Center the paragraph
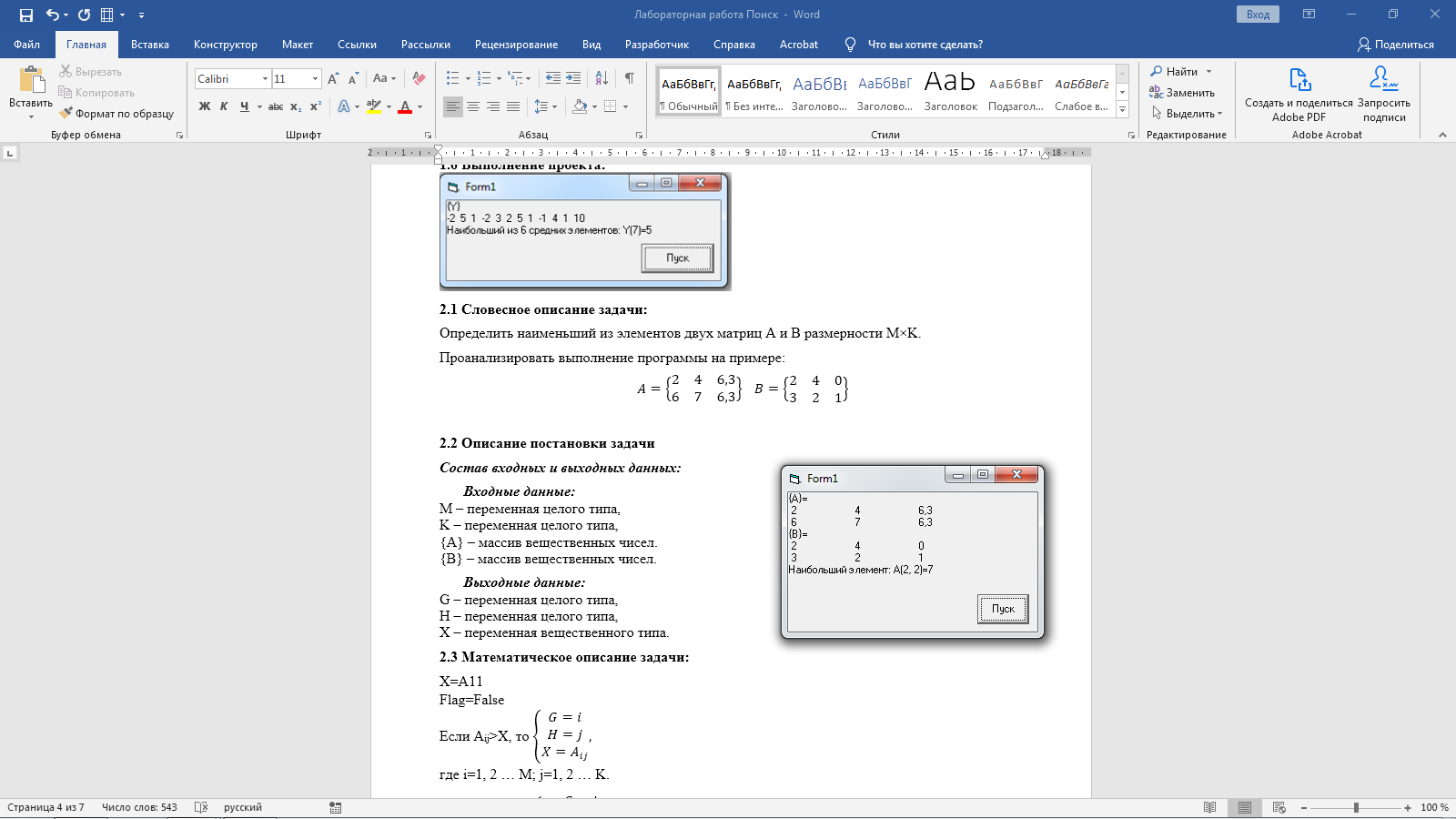 pos(473,106)
